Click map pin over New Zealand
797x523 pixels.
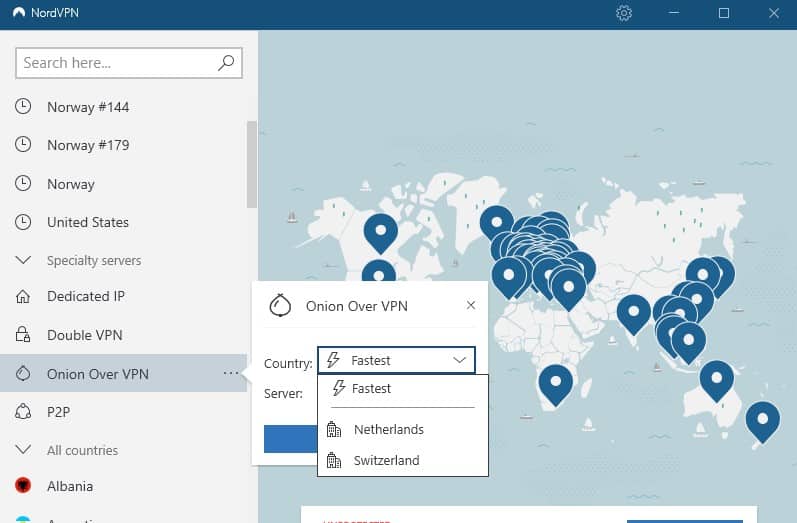(762, 421)
